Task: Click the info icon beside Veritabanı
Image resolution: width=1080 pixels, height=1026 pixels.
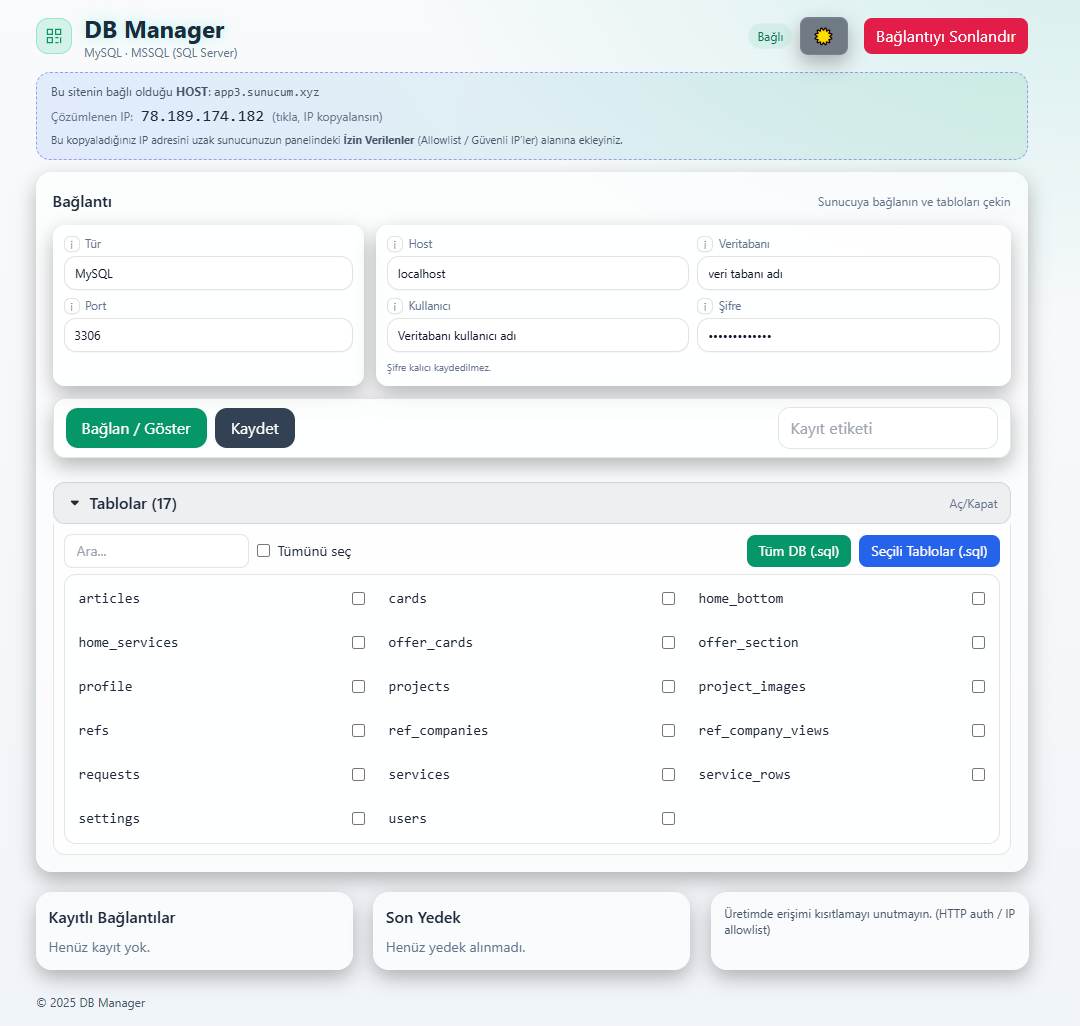Action: [x=705, y=244]
